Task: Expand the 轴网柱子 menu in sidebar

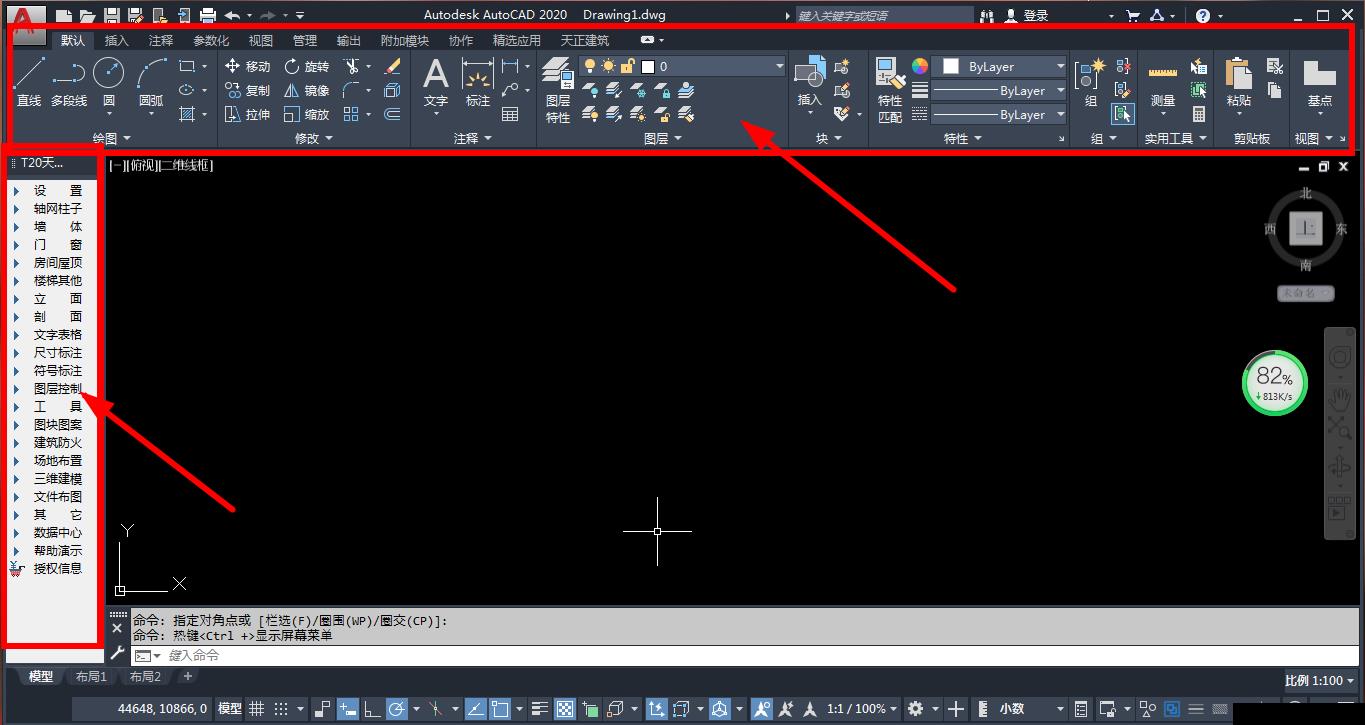Action: coord(57,209)
